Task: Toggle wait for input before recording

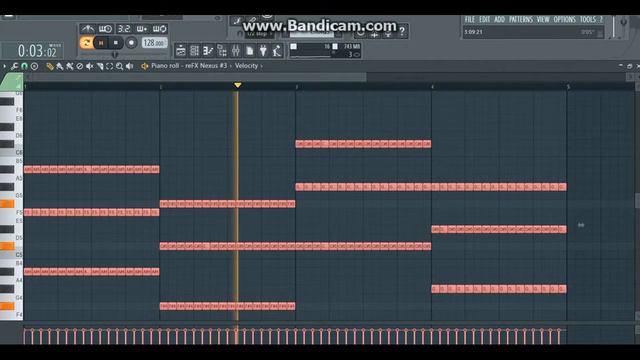Action: [x=105, y=29]
